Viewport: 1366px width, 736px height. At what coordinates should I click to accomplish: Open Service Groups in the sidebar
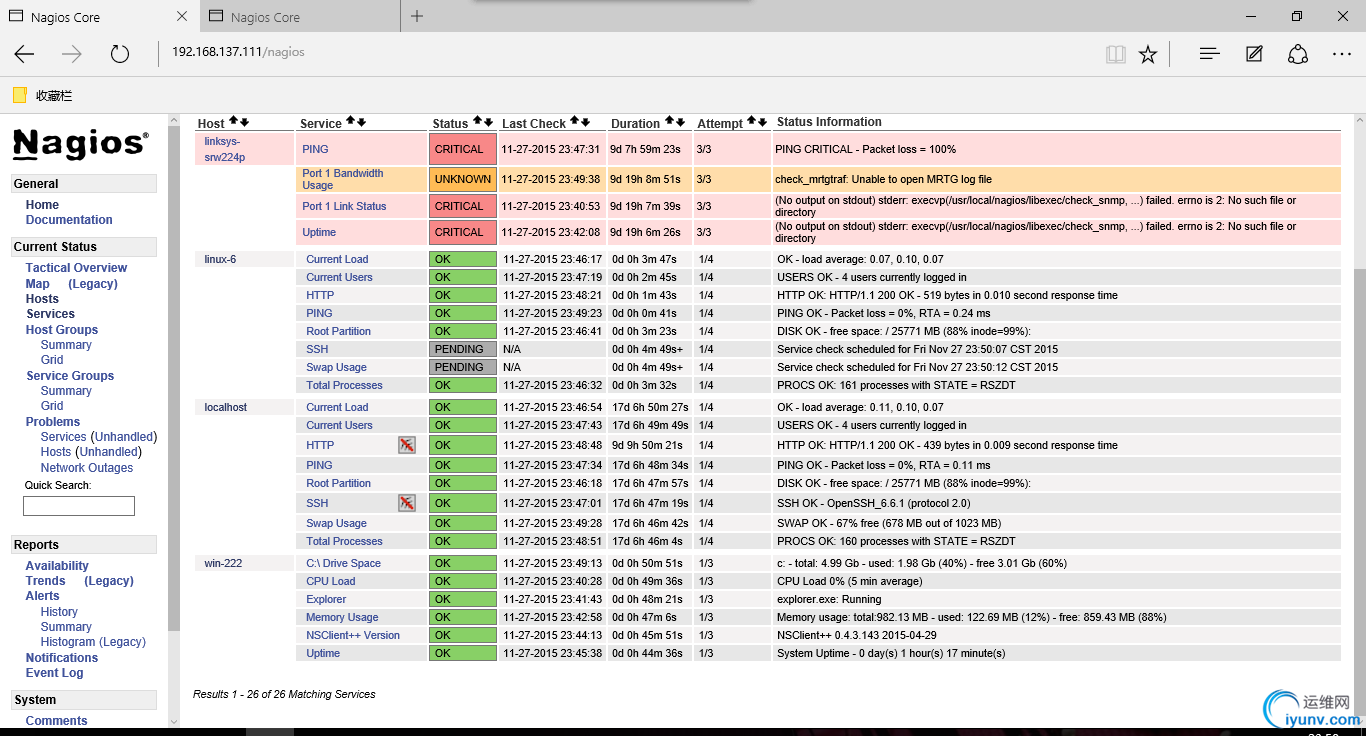[x=70, y=376]
